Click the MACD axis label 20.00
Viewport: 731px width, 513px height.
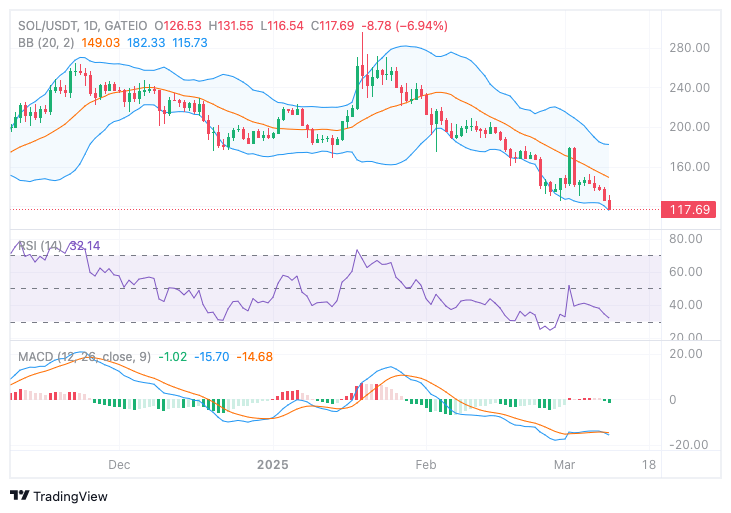click(685, 354)
